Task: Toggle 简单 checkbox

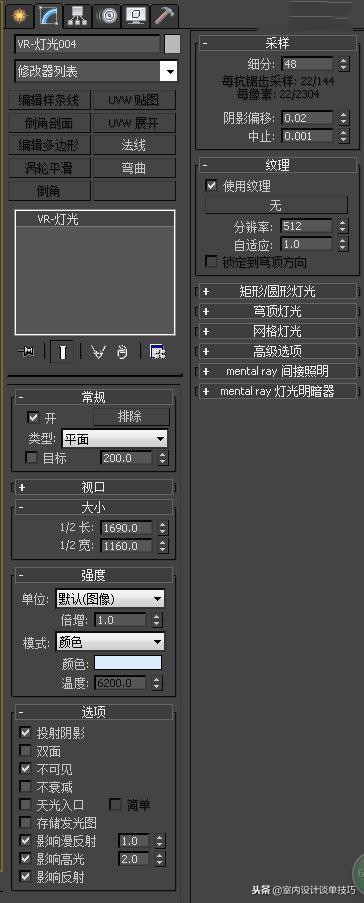Action: pyautogui.click(x=115, y=805)
